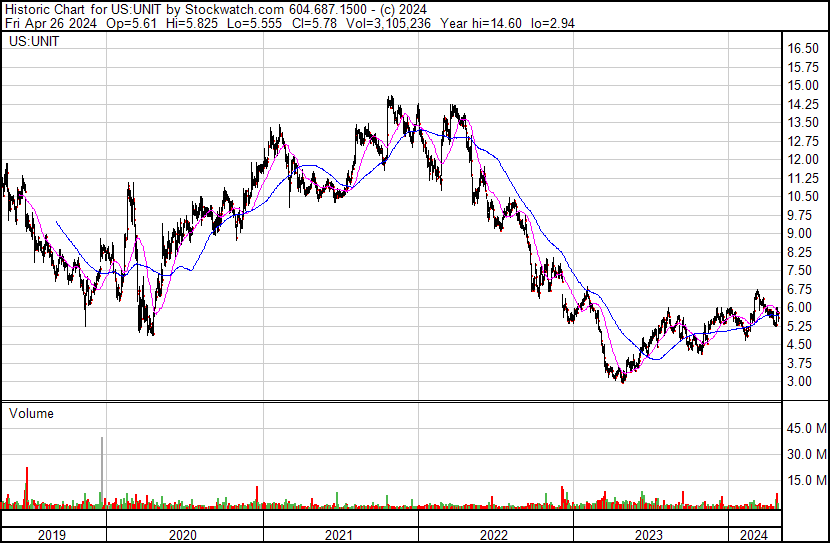Click the 30.0 M volume axis label
830x543 pixels.
[805, 455]
